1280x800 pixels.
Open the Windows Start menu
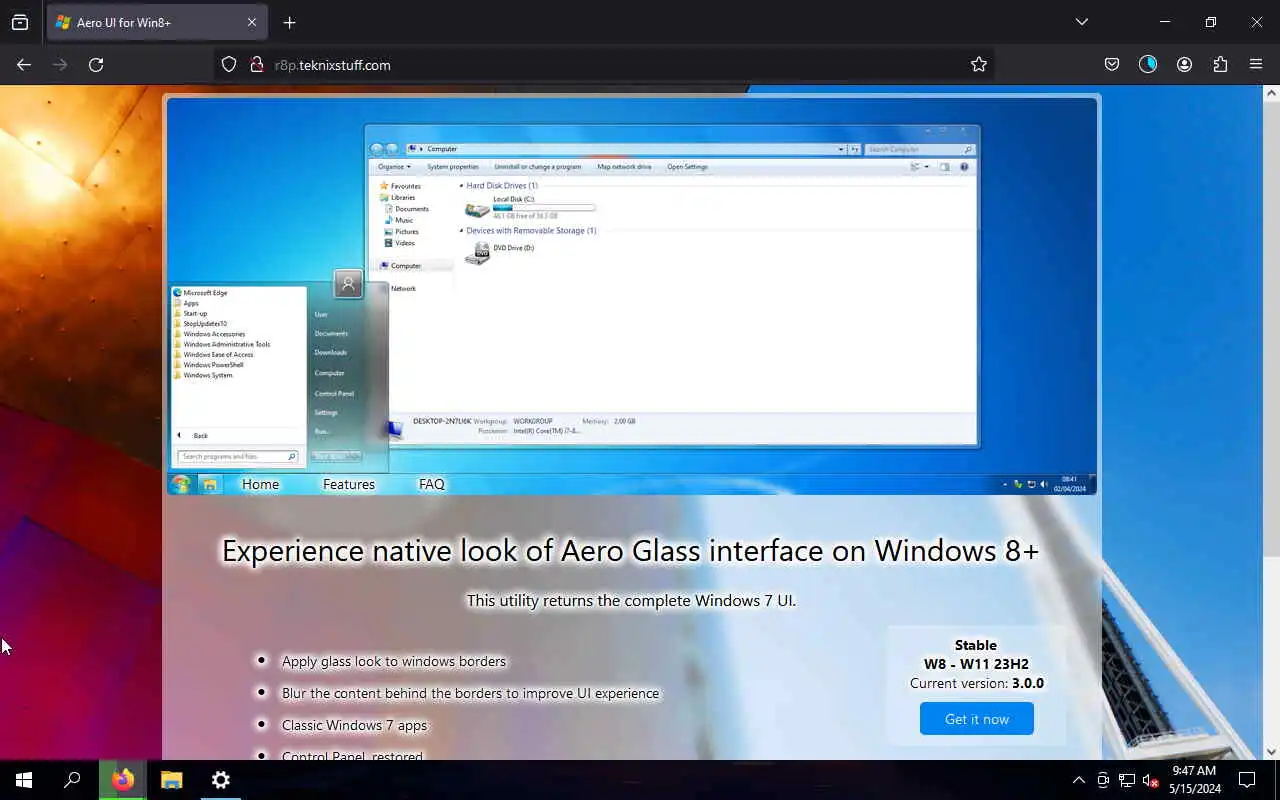point(24,780)
